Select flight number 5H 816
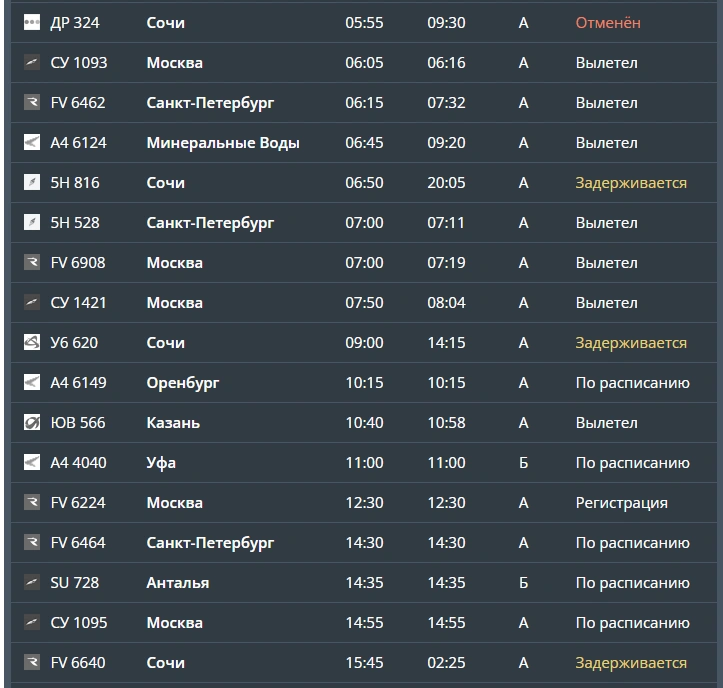 pyautogui.click(x=75, y=183)
